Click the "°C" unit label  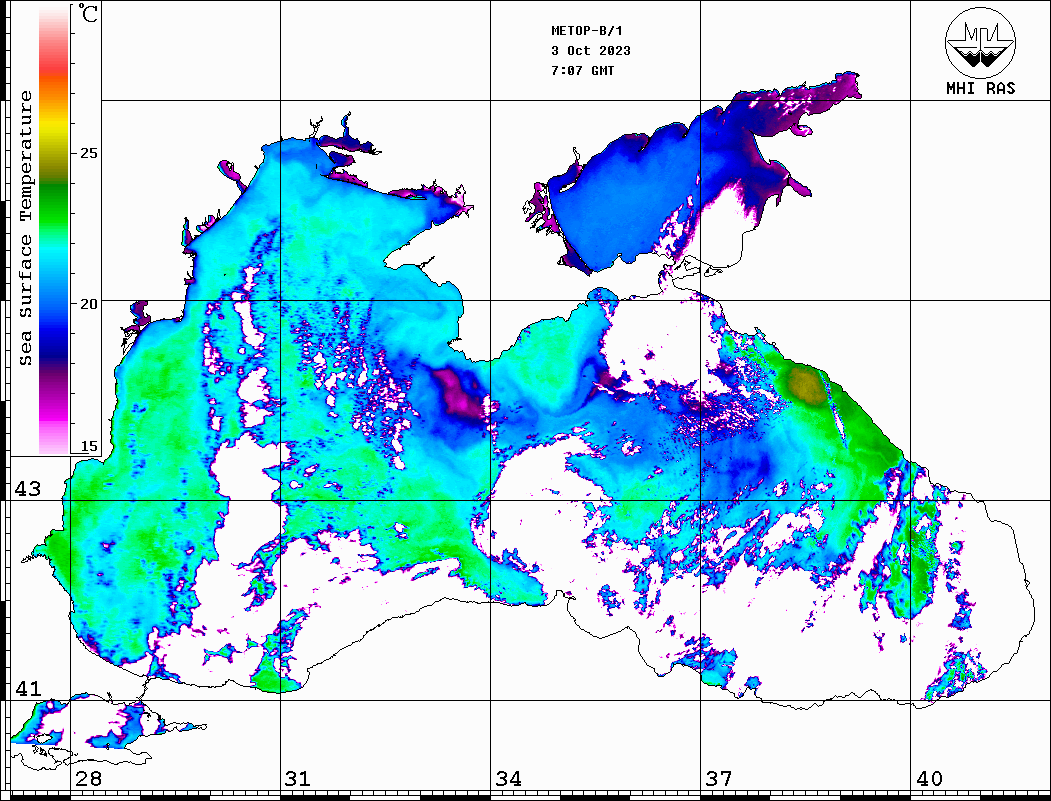[88, 13]
